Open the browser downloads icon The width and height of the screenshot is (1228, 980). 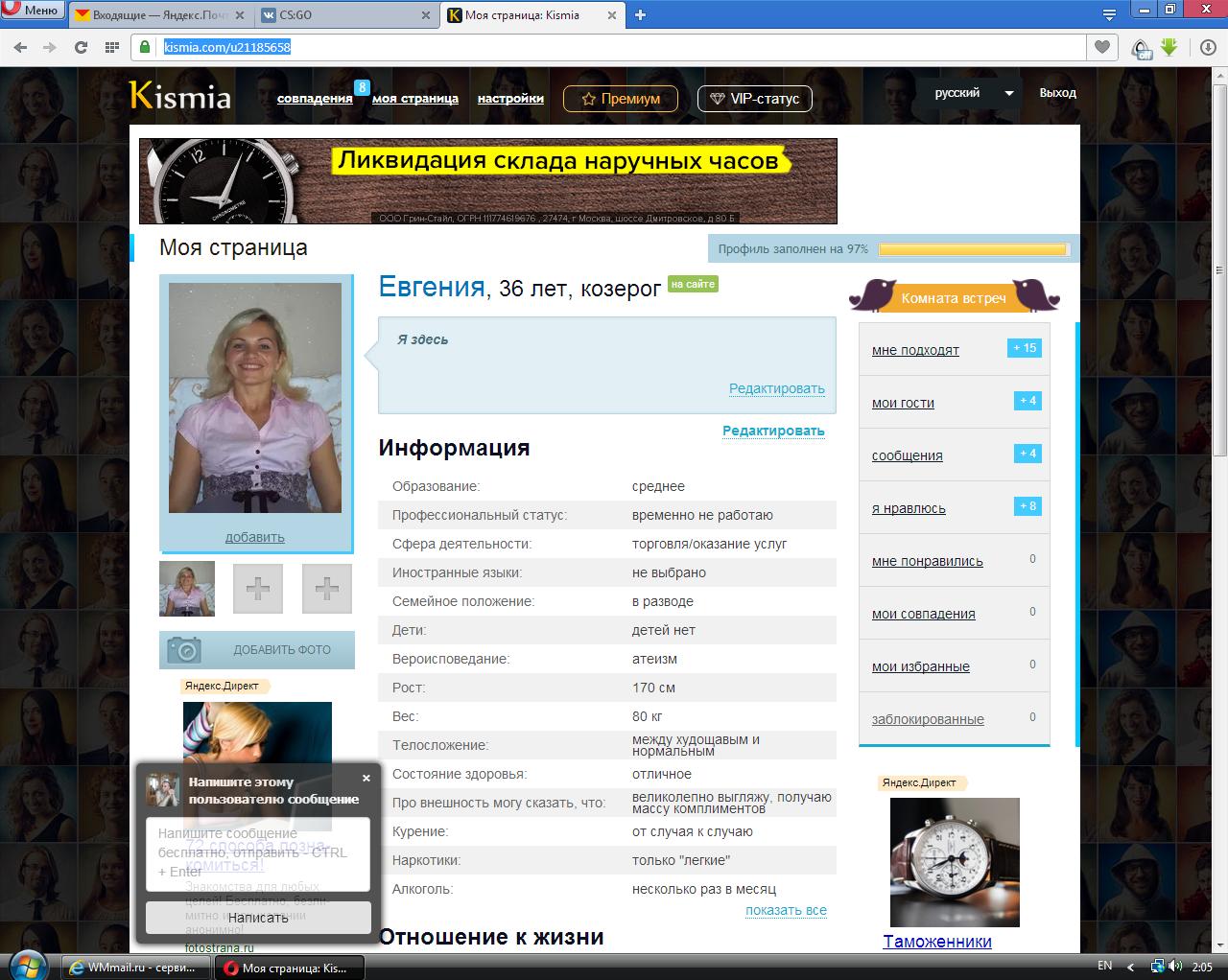tap(1208, 47)
